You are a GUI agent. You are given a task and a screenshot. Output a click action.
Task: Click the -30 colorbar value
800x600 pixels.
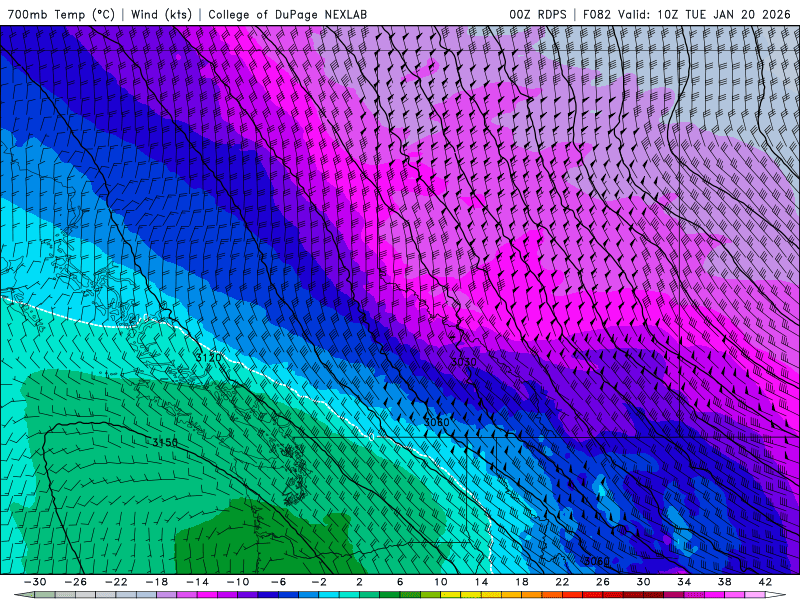point(35,582)
